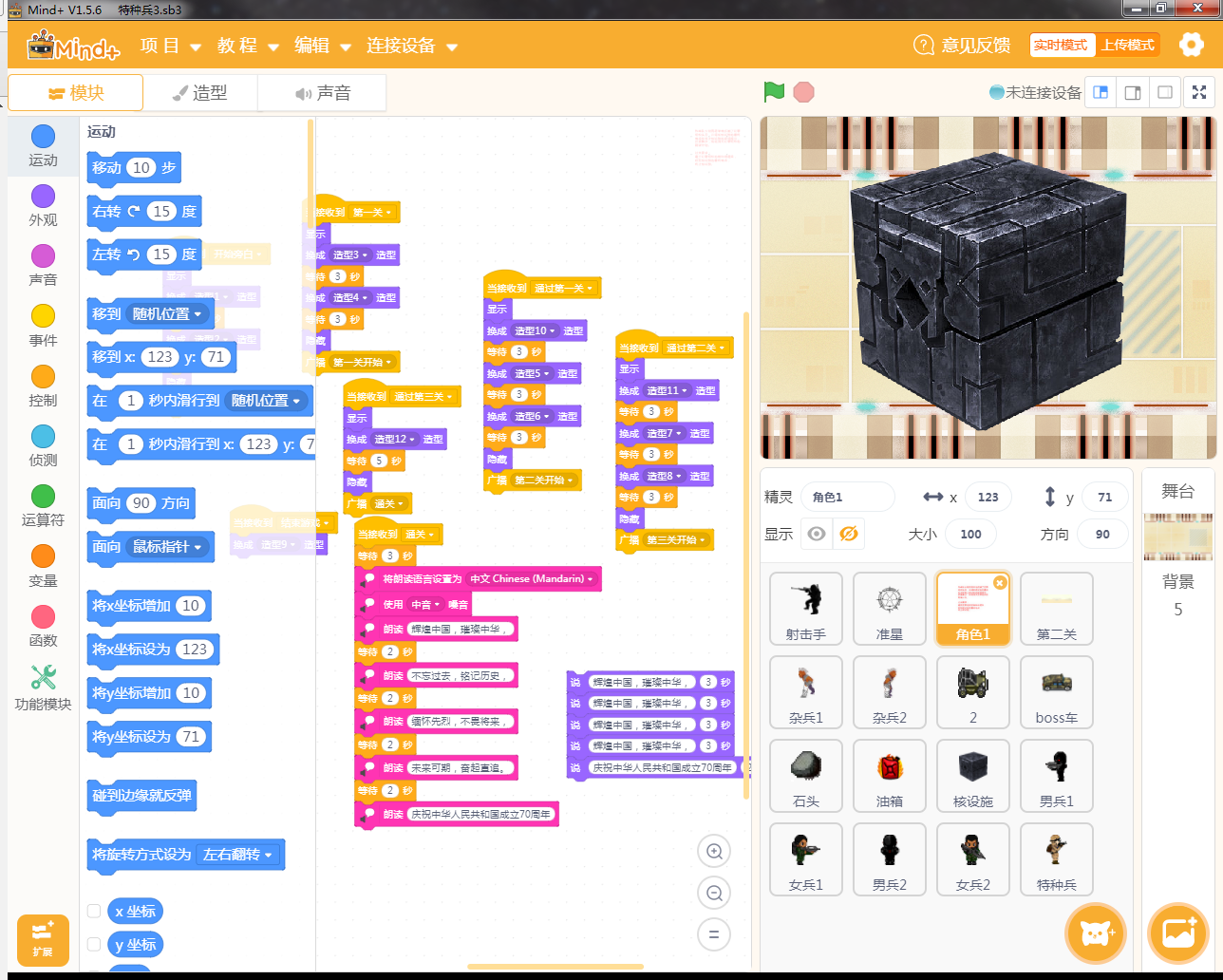The width and height of the screenshot is (1223, 980).
Task: Click the Mind+ logo
Action: pos(74,46)
